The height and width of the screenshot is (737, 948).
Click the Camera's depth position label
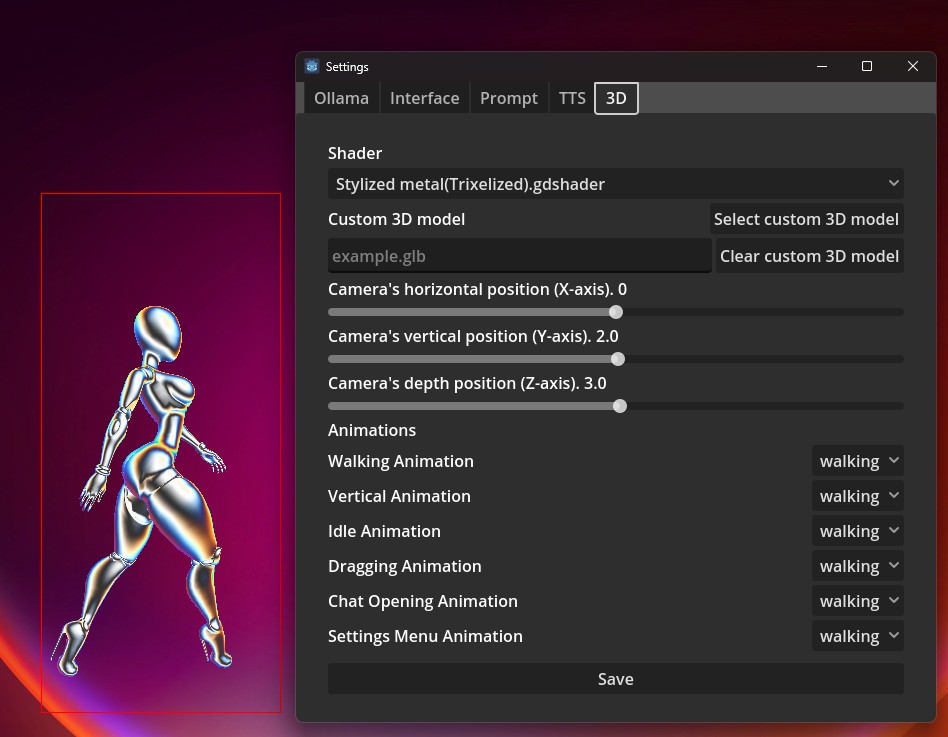click(x=467, y=383)
